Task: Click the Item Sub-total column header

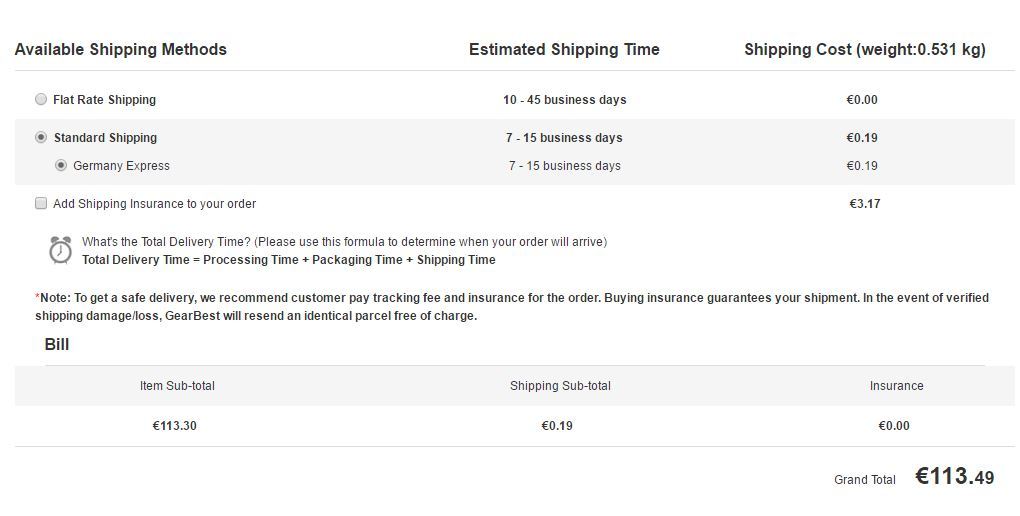Action: [x=177, y=386]
